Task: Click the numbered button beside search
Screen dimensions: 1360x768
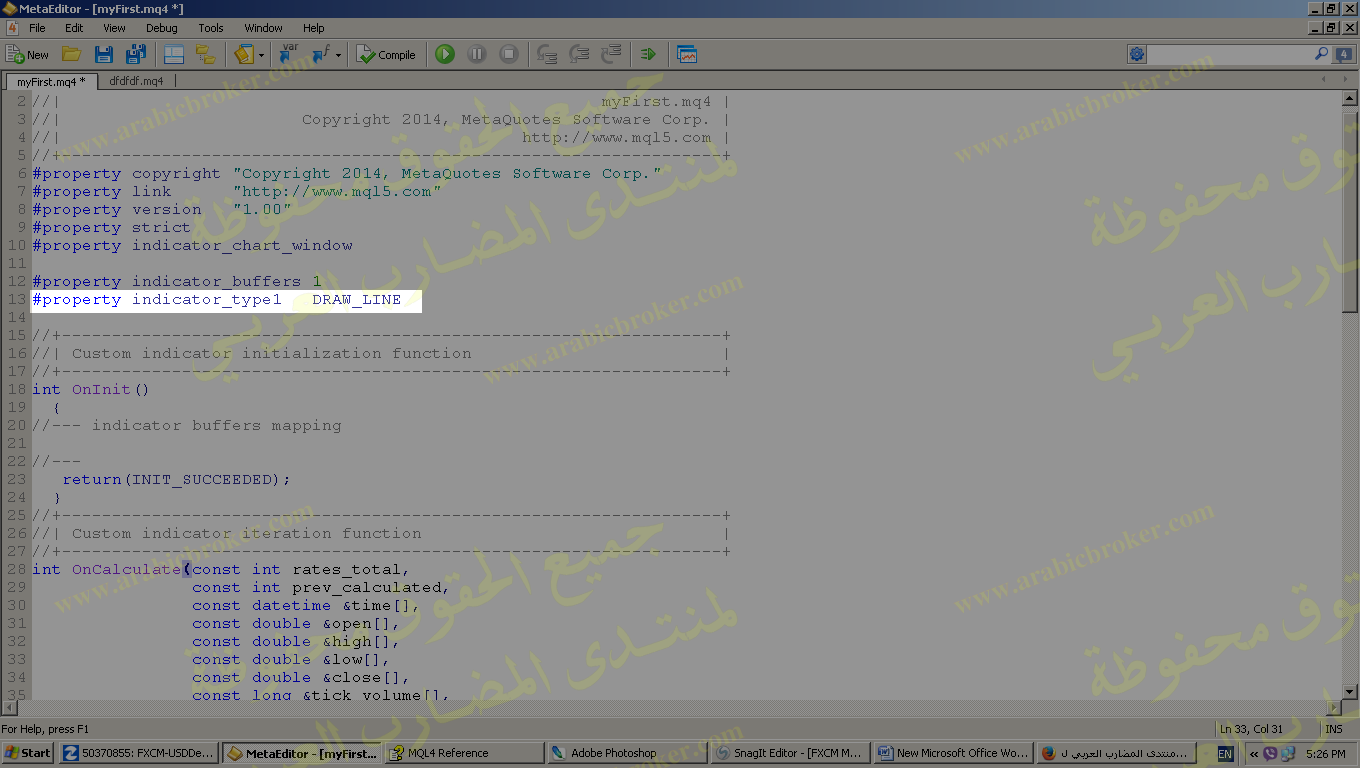Action: (1344, 54)
